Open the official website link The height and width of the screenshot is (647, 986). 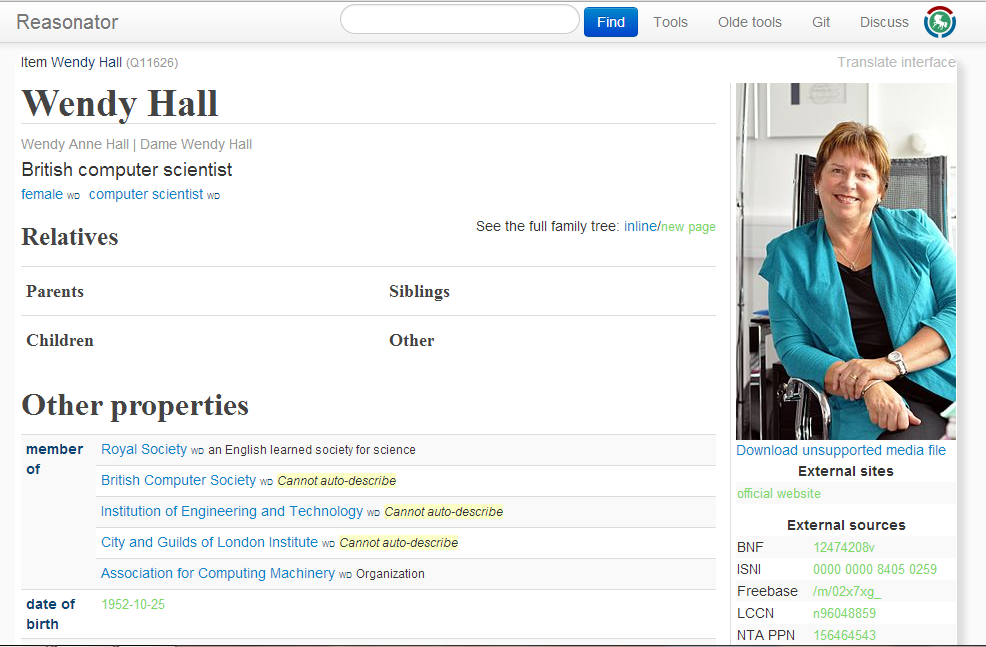[x=778, y=494]
